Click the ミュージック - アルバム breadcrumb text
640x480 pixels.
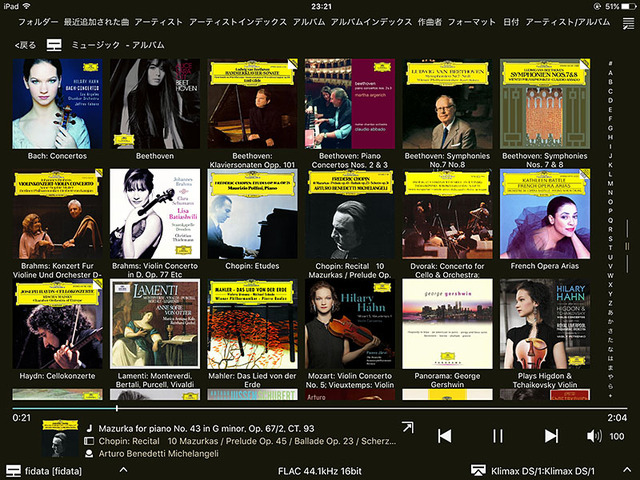click(x=118, y=45)
